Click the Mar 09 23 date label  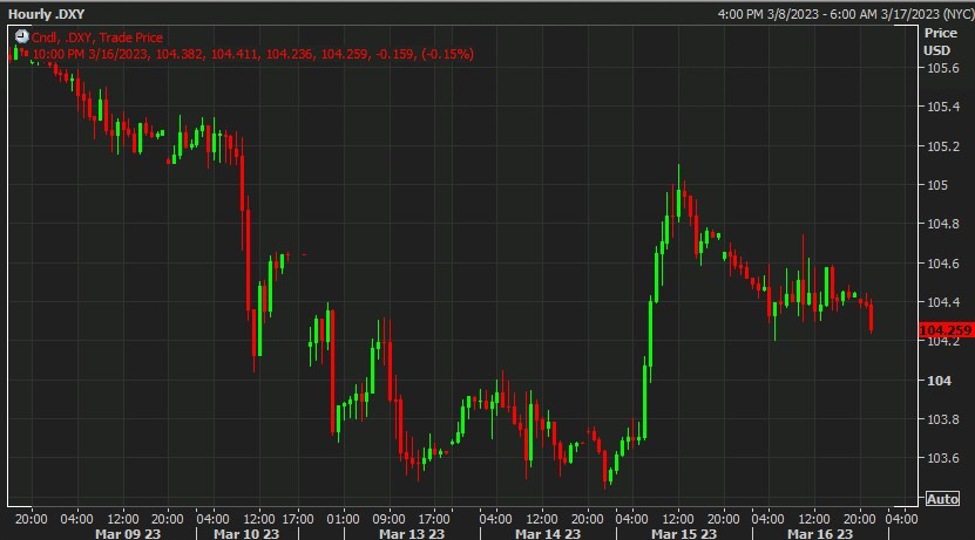[128, 534]
